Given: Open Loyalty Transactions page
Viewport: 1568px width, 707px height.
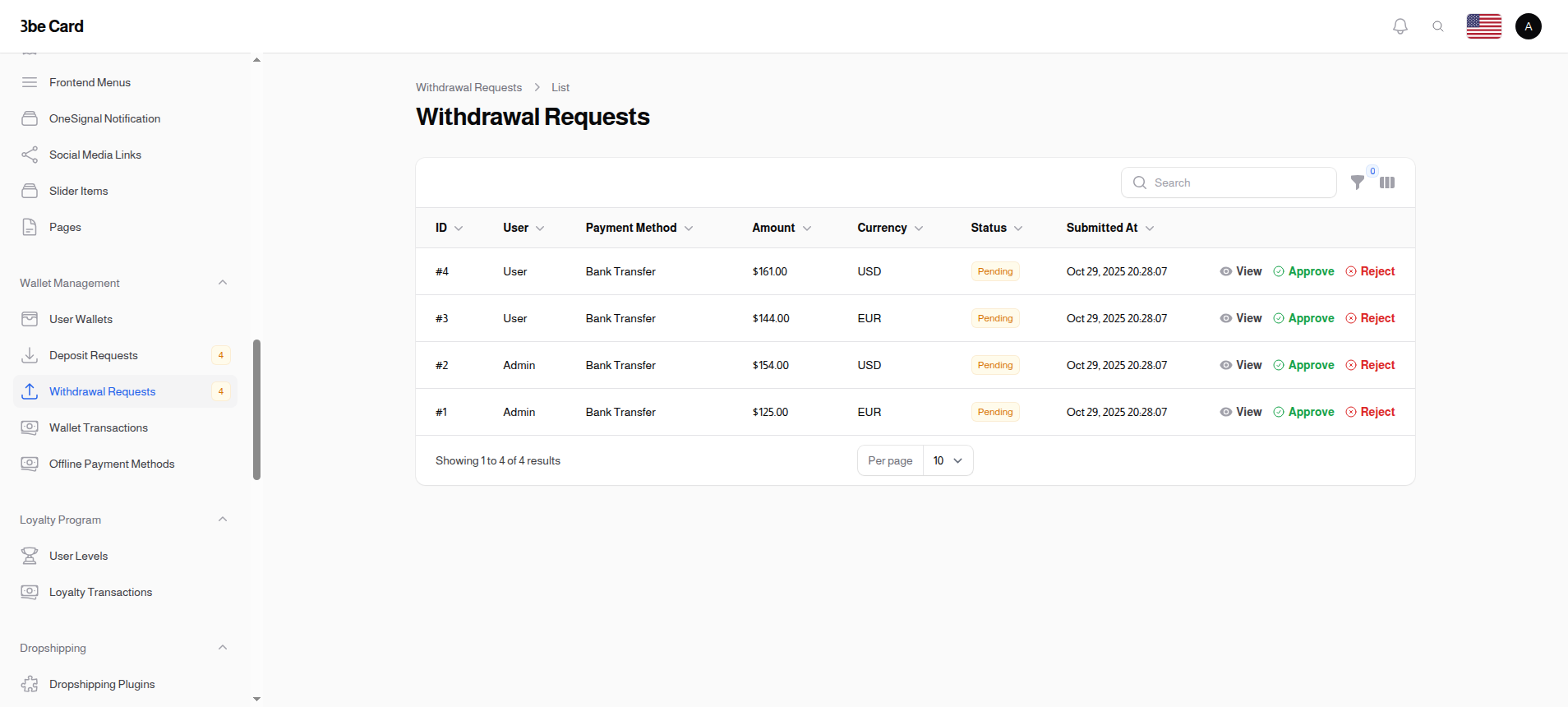Looking at the screenshot, I should (x=100, y=592).
